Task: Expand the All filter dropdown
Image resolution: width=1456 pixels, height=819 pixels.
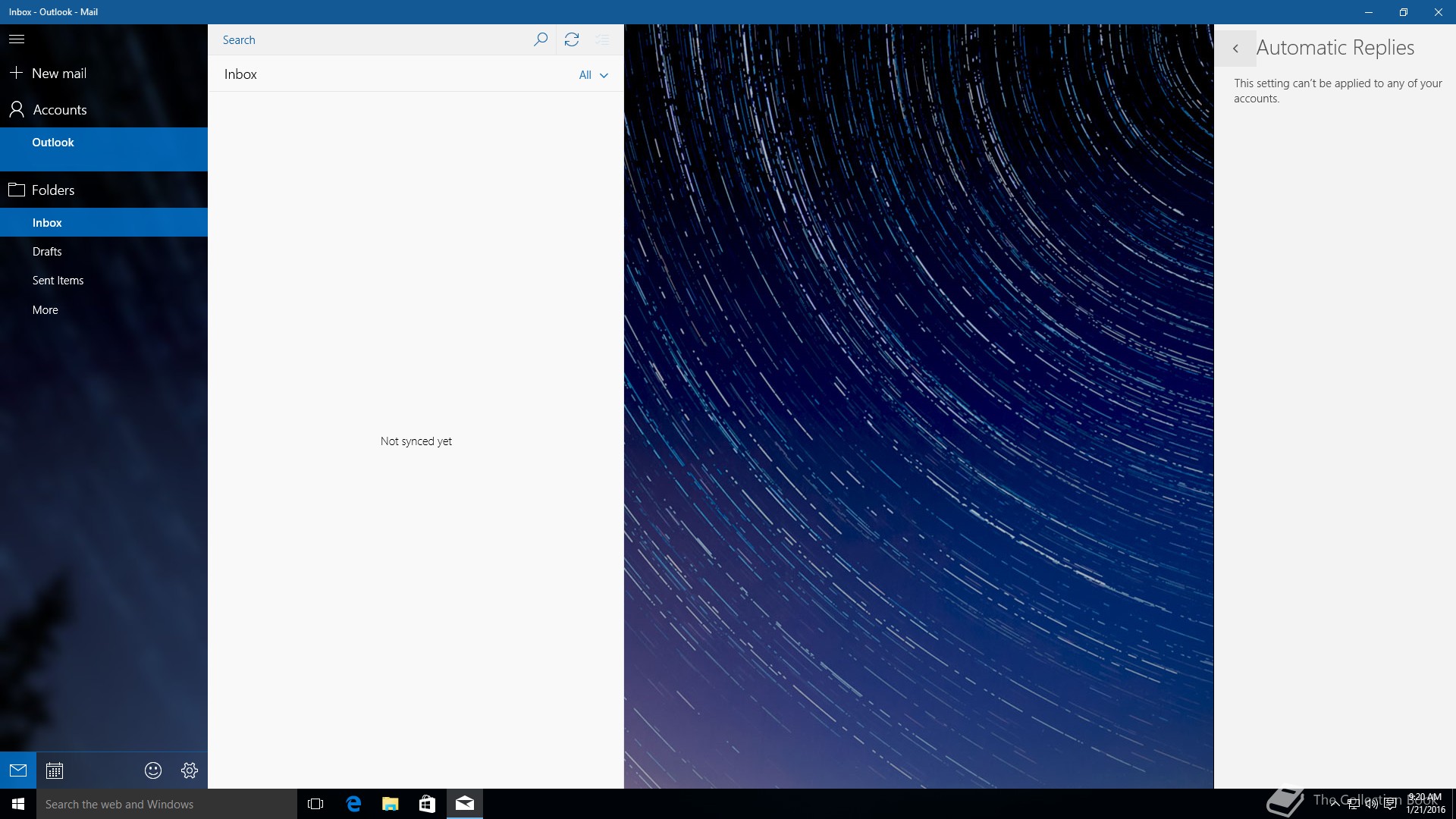Action: (593, 75)
